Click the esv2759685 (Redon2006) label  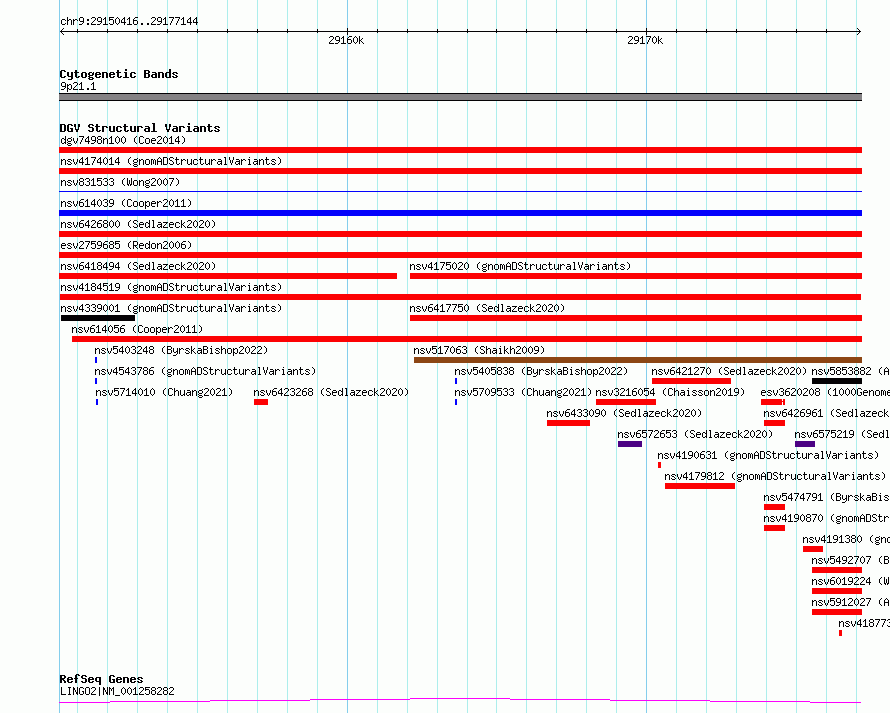pos(126,245)
